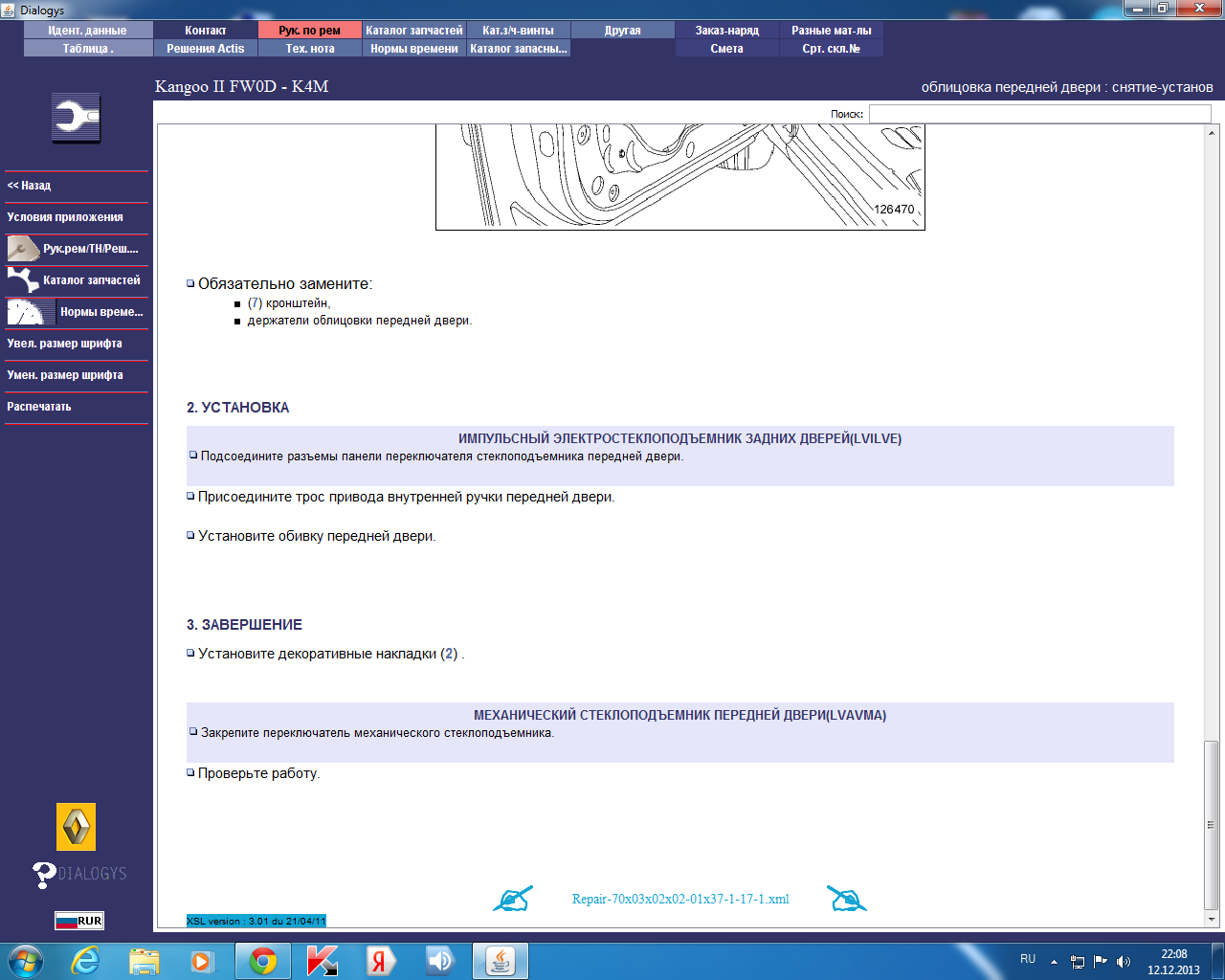Viewport: 1225px width, 980px height.
Task: Click the volume icon in system tray
Action: coord(1124,961)
